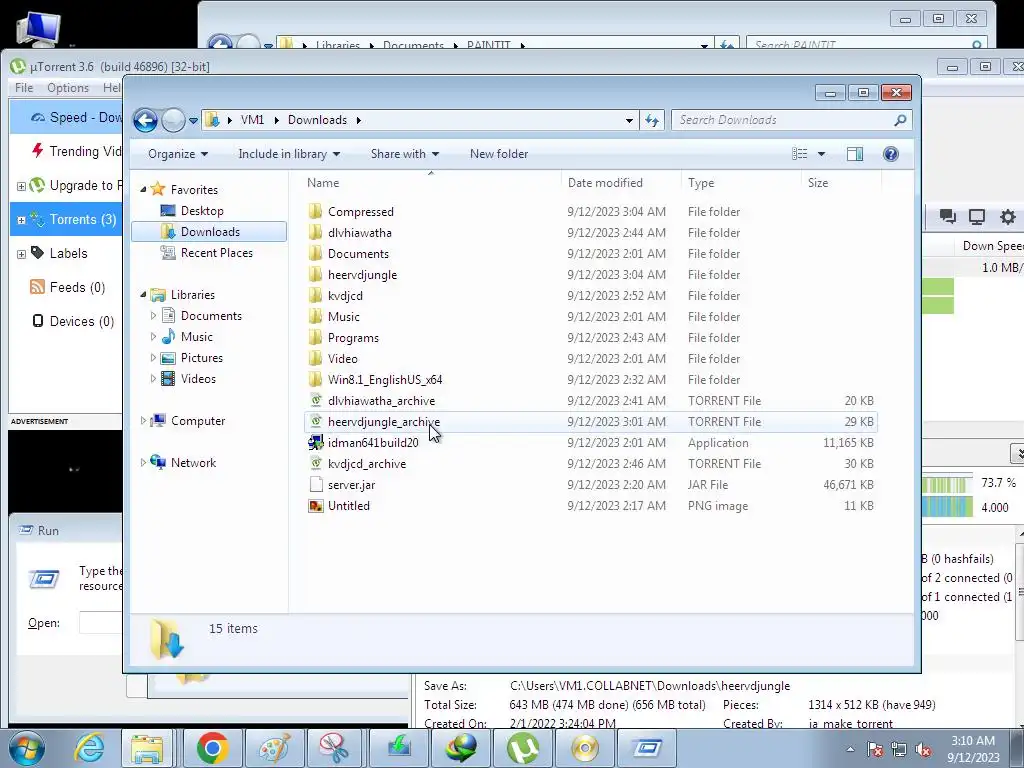
Task: Switch to uTorrent in the taskbar
Action: tap(523, 748)
